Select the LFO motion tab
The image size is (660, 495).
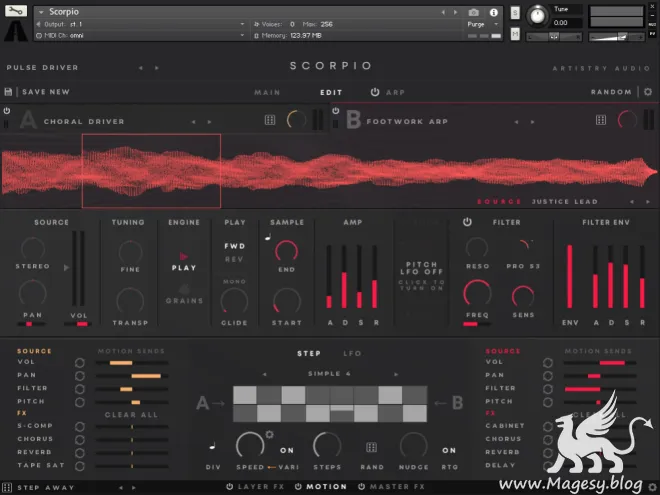point(352,354)
